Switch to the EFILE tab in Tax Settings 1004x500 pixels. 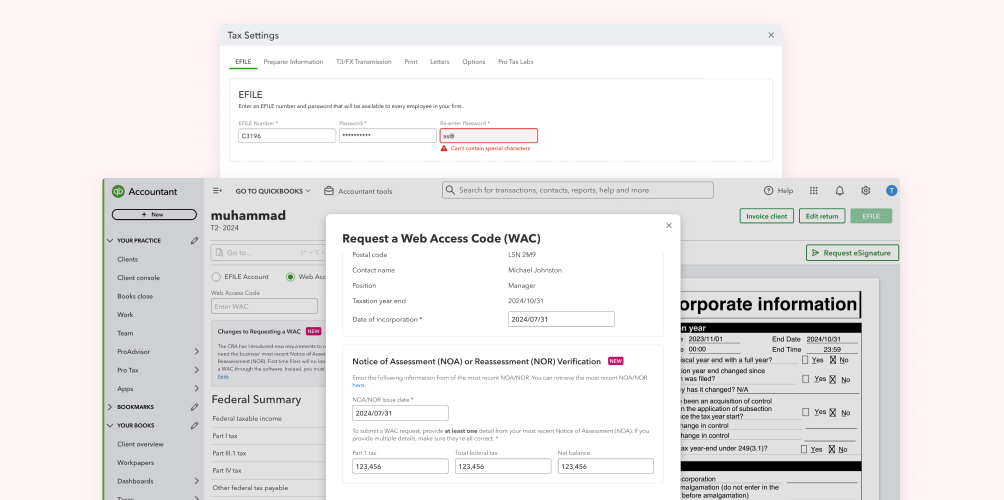[243, 62]
